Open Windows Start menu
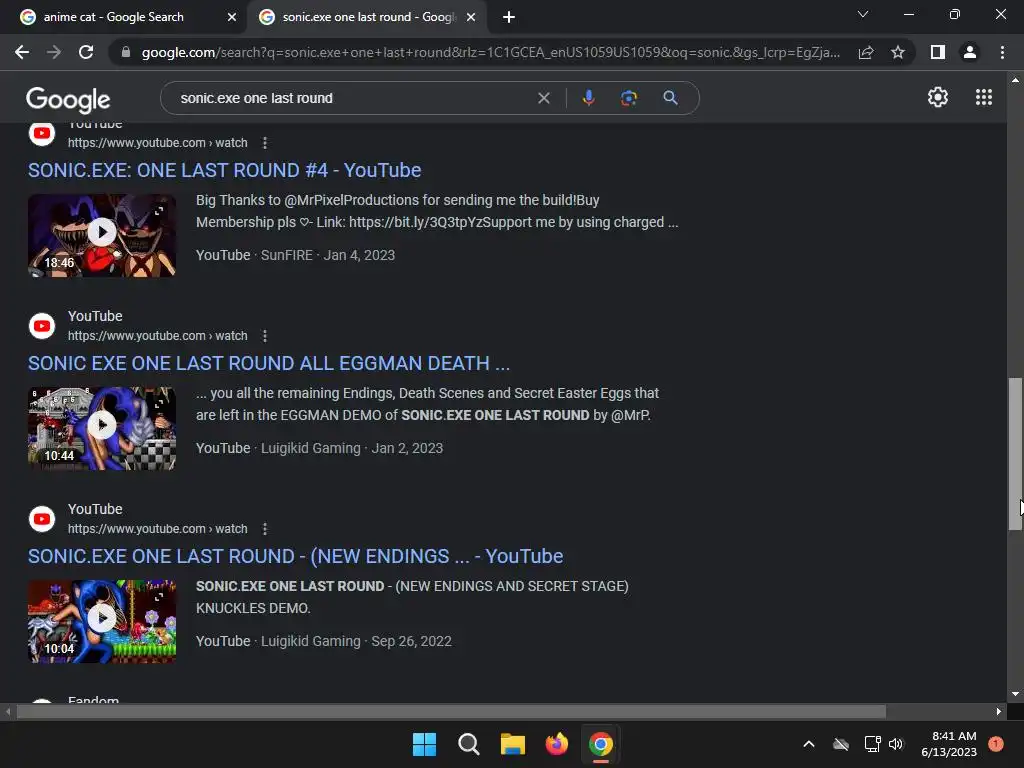 coord(424,744)
